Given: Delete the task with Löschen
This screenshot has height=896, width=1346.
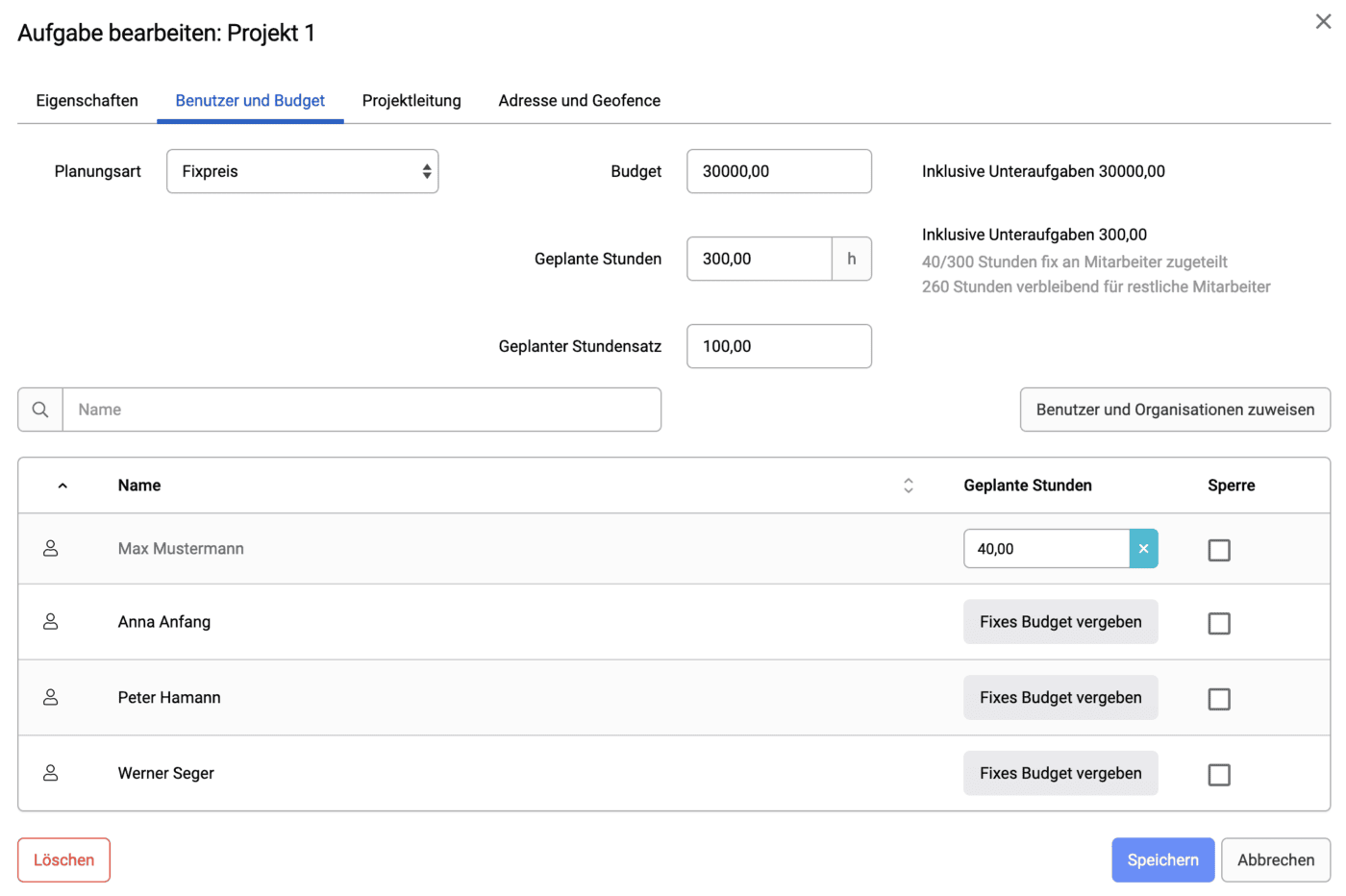Looking at the screenshot, I should click(63, 859).
